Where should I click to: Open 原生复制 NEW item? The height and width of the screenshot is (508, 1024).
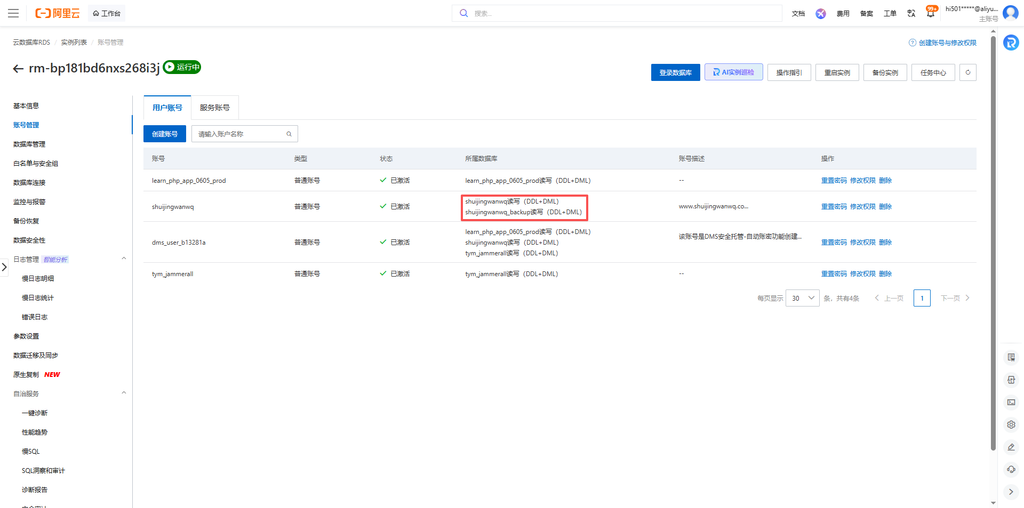(37, 375)
